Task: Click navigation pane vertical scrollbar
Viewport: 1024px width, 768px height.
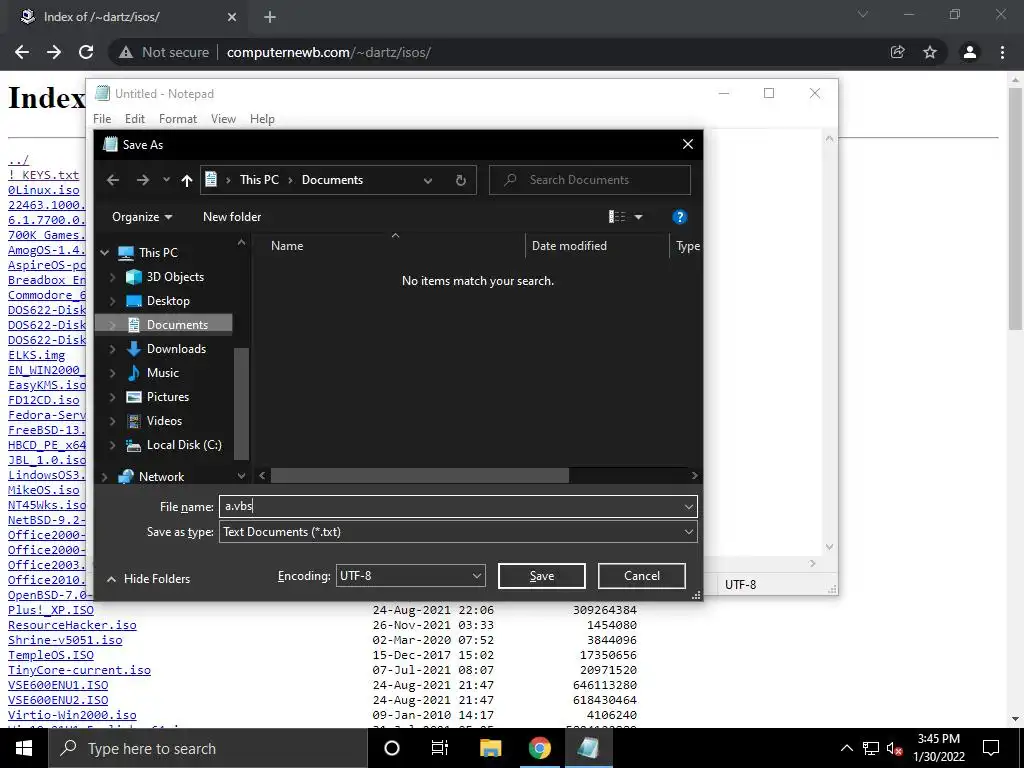Action: [241, 404]
